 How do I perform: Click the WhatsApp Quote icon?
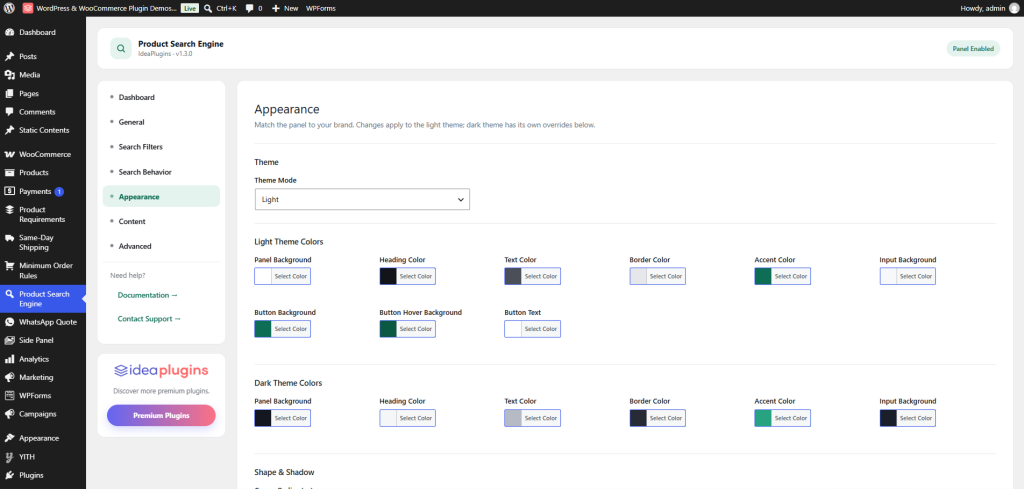point(9,323)
